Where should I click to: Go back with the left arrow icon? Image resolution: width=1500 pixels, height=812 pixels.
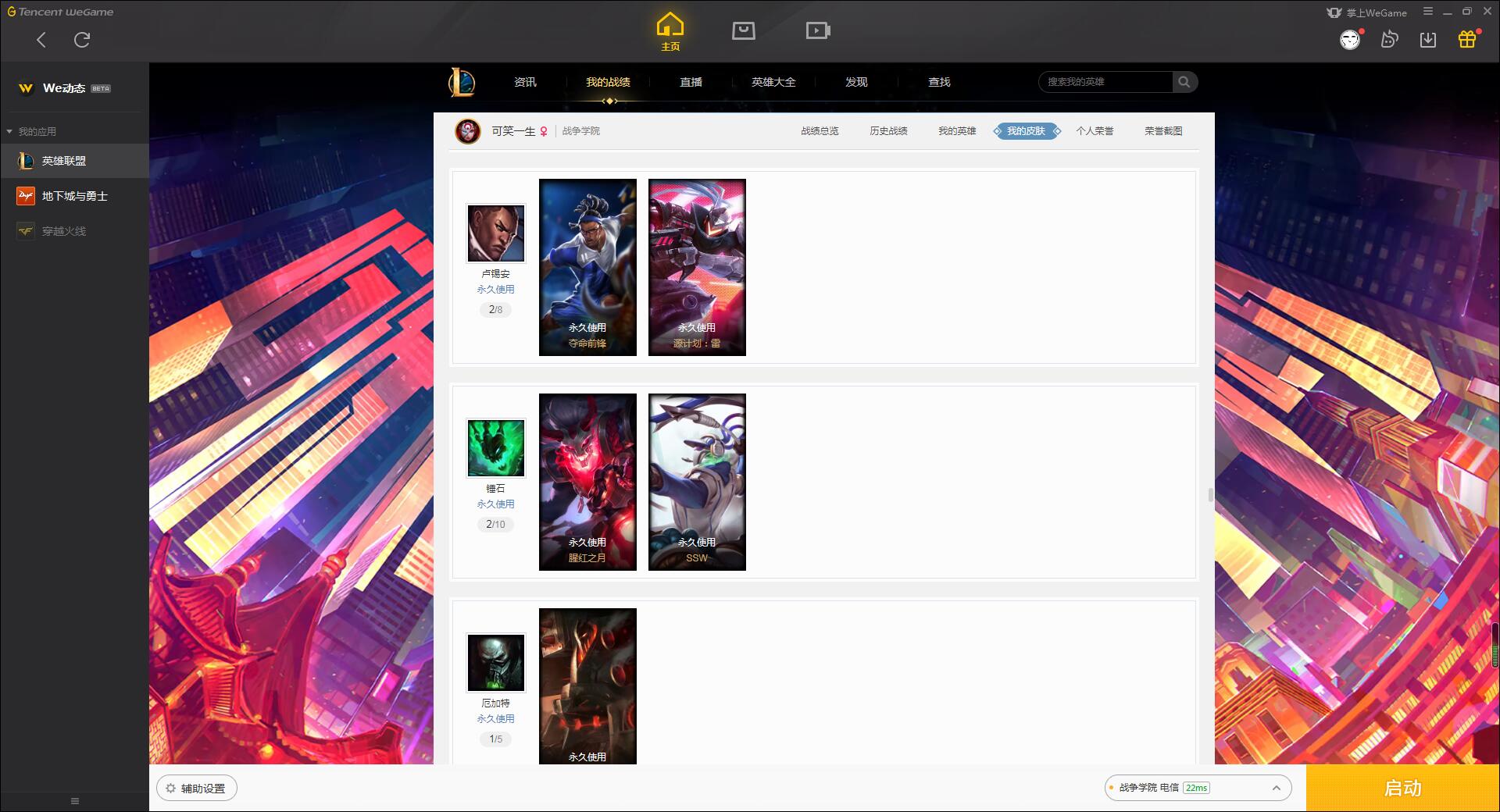click(41, 40)
